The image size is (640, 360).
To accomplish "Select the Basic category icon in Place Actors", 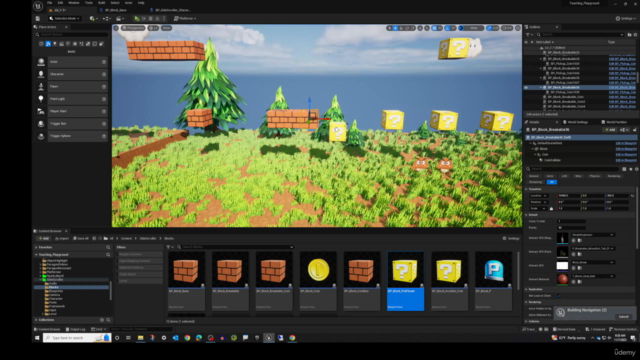I will tap(48, 44).
